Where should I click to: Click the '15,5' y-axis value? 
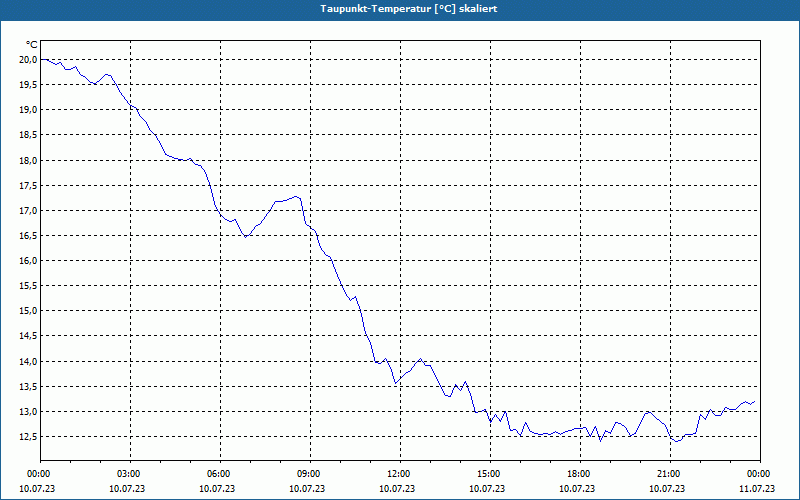point(29,286)
